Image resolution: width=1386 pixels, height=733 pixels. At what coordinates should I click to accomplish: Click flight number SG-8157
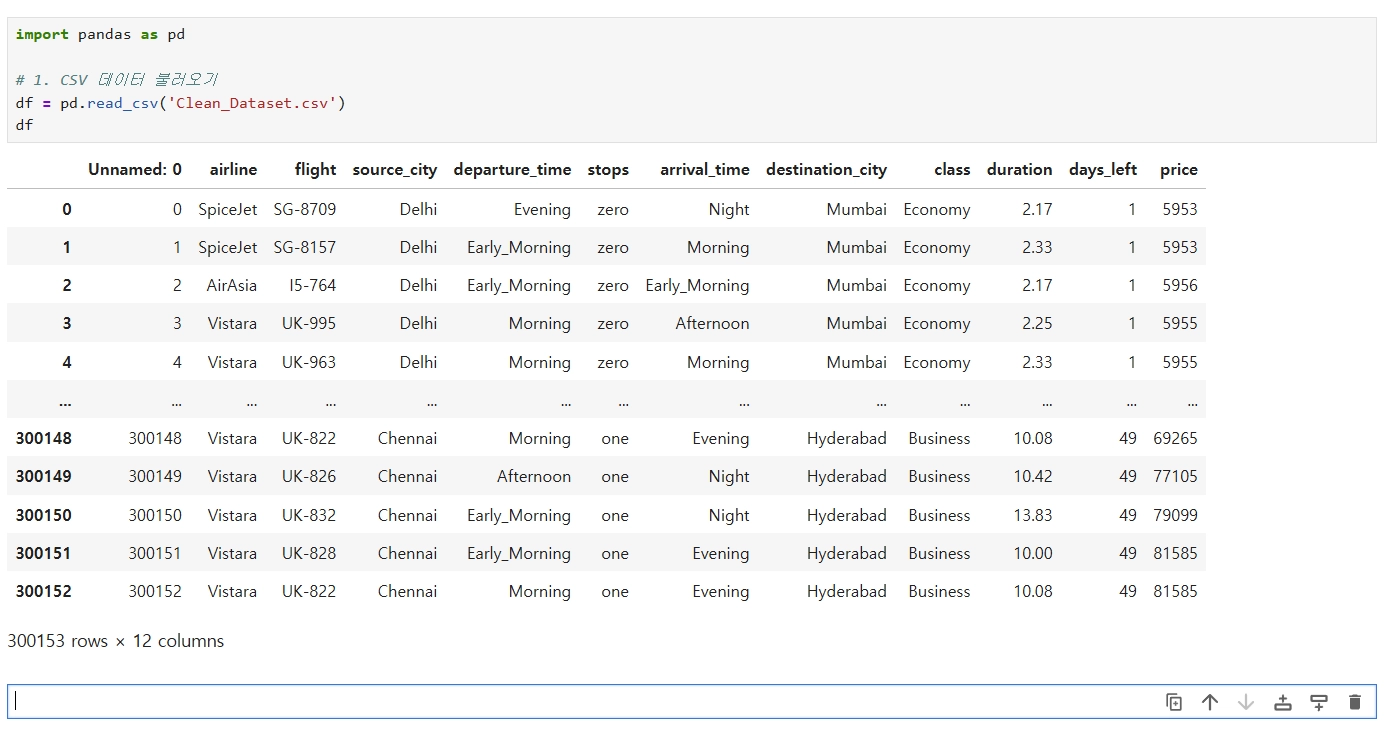click(x=305, y=248)
